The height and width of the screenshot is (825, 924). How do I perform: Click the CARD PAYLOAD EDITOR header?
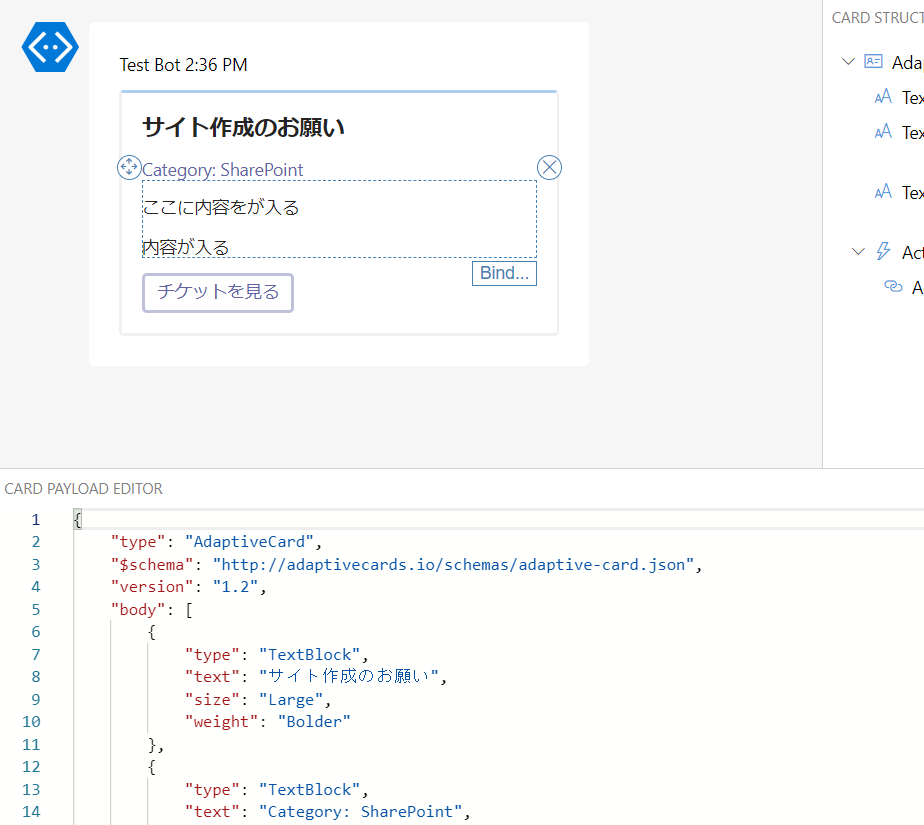pyautogui.click(x=83, y=489)
